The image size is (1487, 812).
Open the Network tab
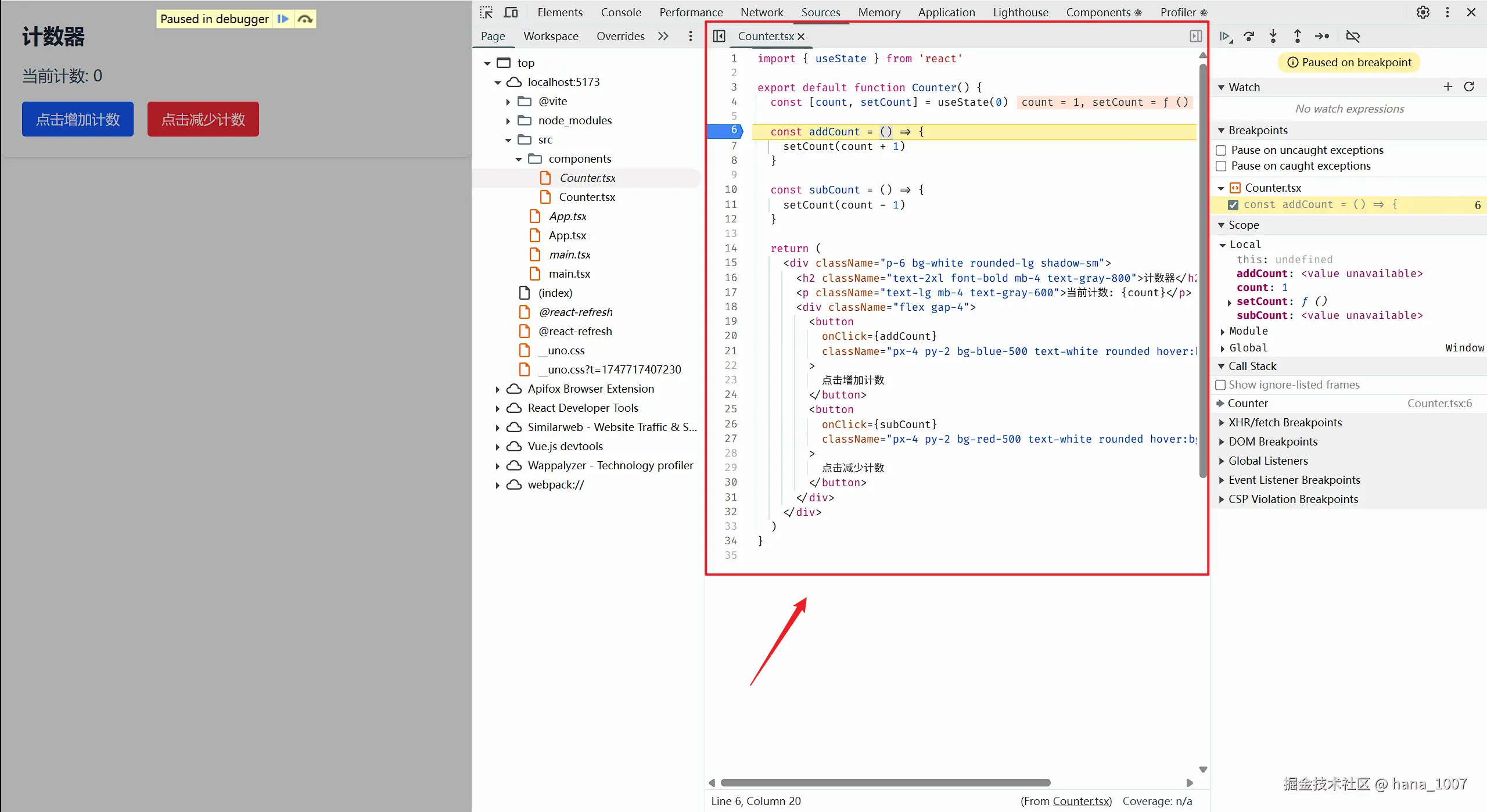tap(761, 12)
